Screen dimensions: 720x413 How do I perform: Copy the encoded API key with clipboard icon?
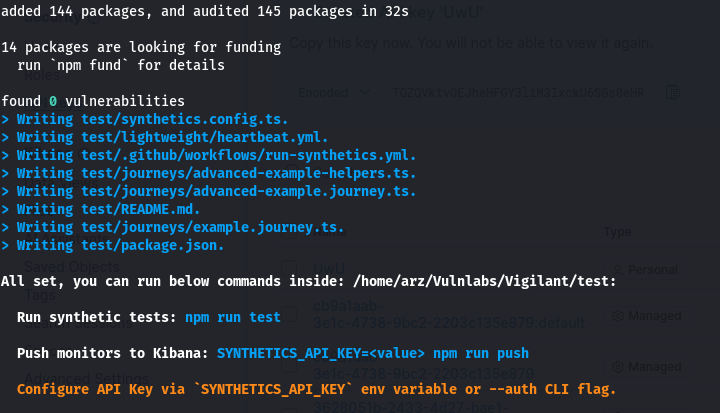coord(673,92)
